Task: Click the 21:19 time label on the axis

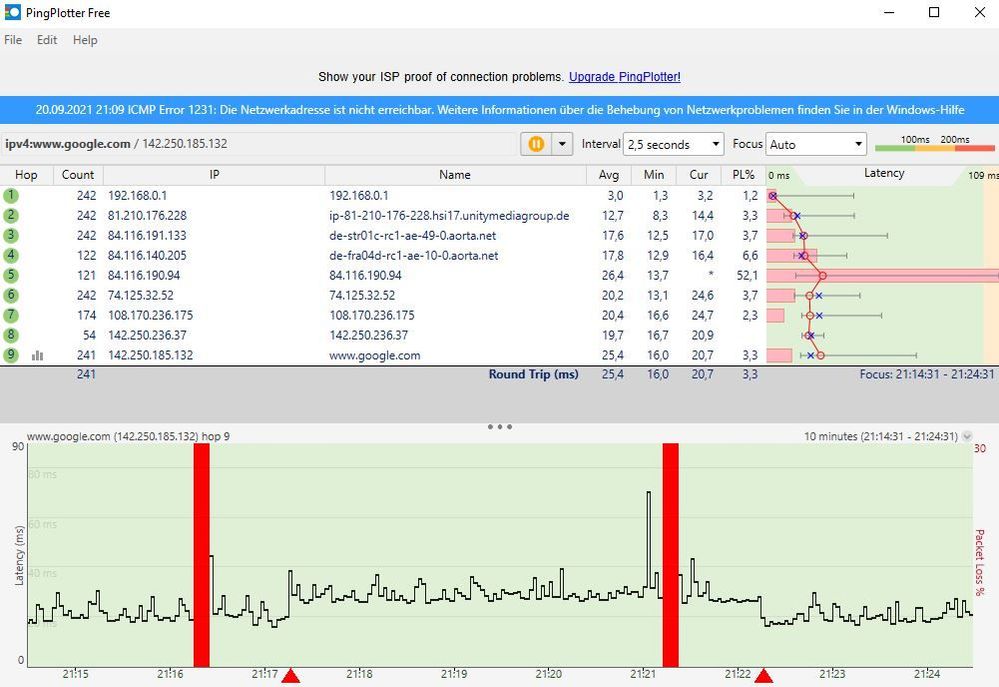Action: tap(454, 674)
